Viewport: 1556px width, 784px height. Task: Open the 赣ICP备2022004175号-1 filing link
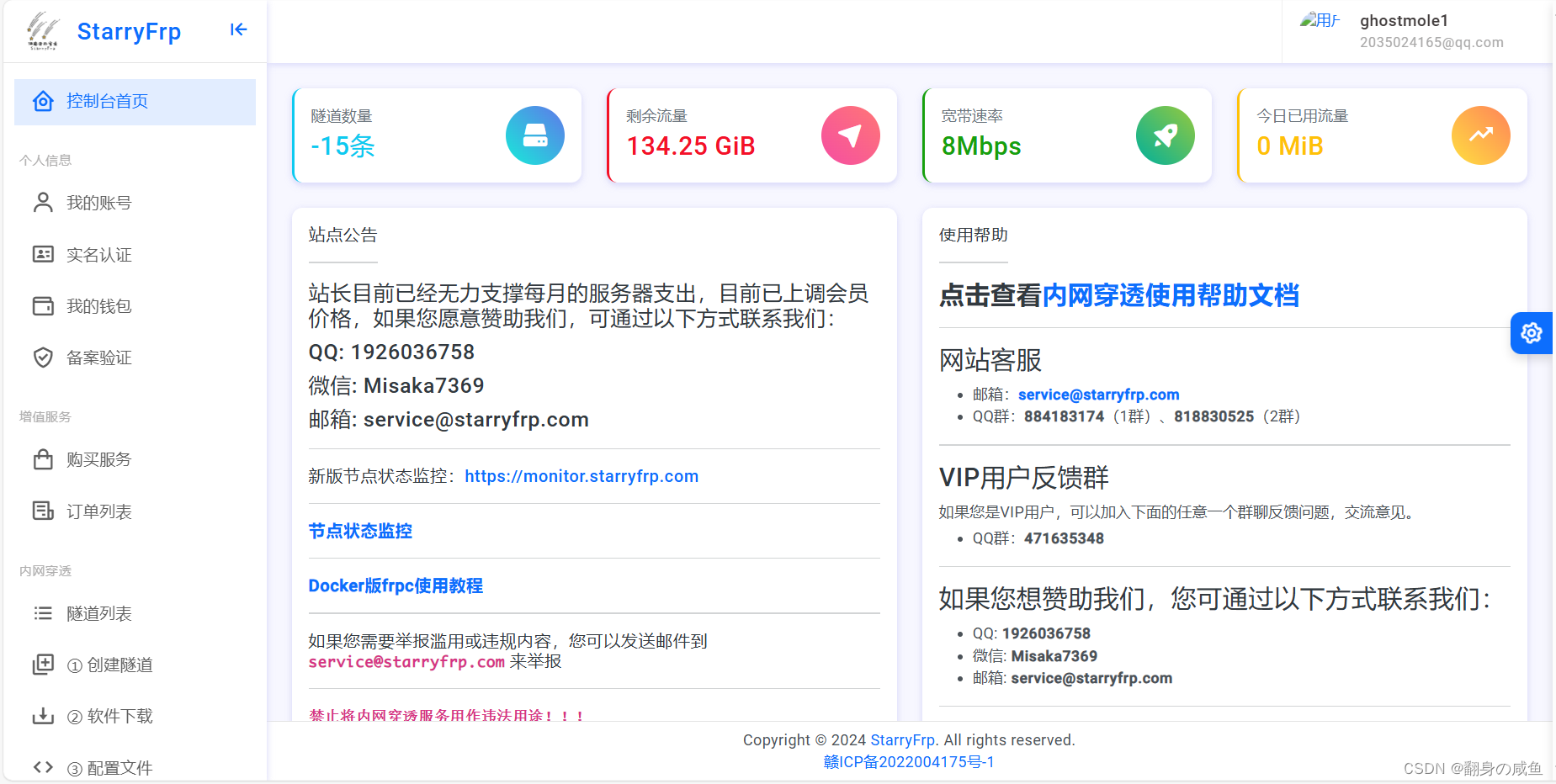(x=909, y=762)
